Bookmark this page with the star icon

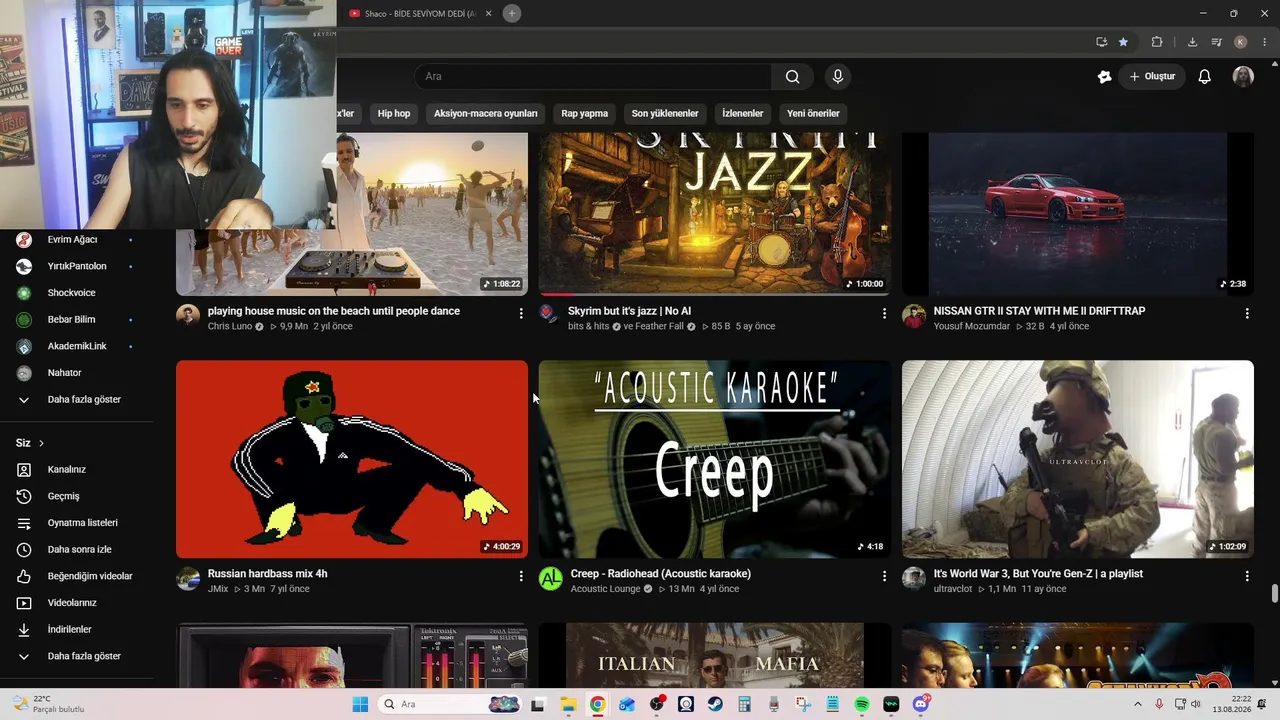pyautogui.click(x=1123, y=42)
